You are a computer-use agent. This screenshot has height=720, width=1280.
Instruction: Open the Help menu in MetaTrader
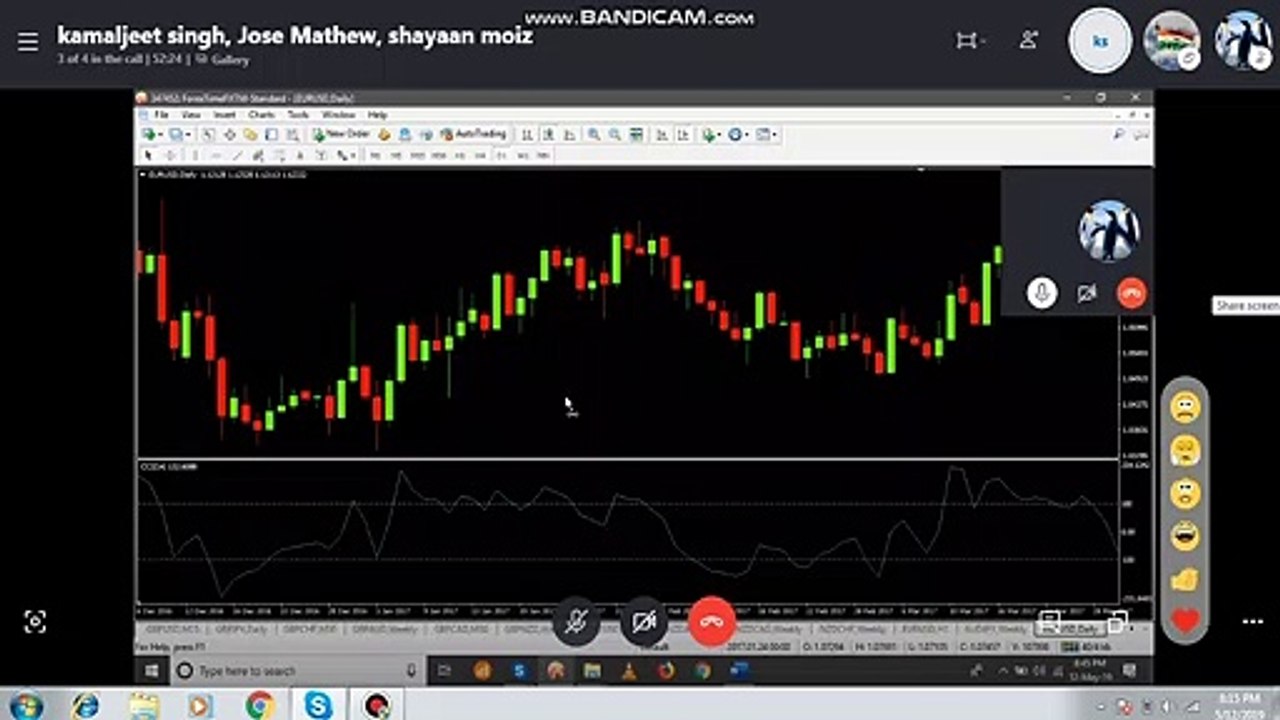click(377, 115)
